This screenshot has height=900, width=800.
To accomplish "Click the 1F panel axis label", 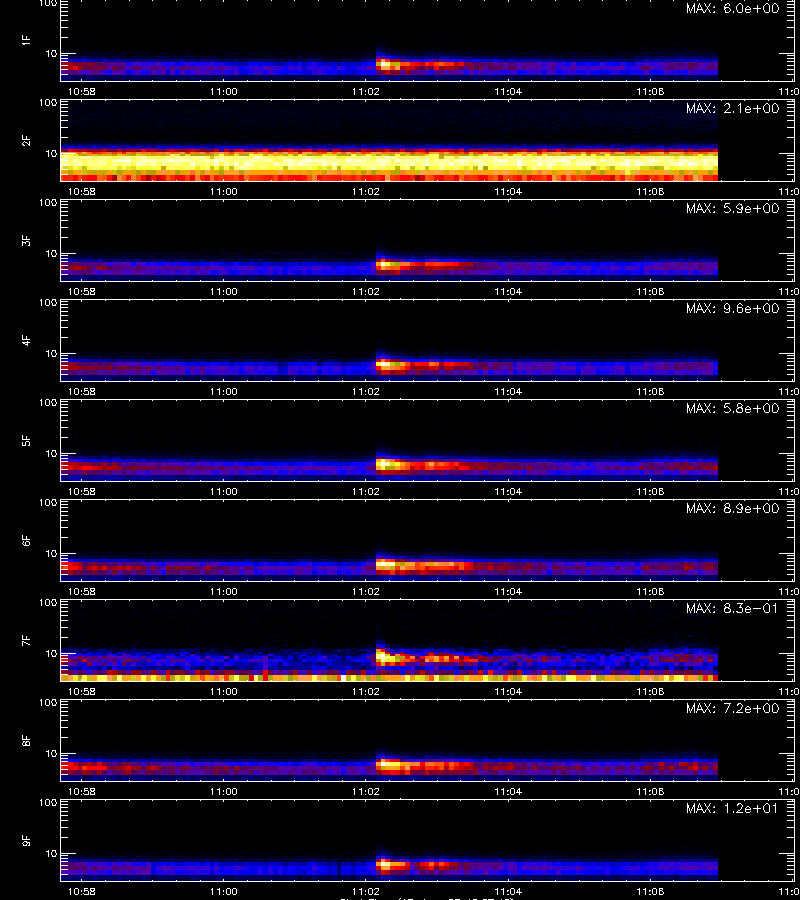I will pyautogui.click(x=25, y=40).
